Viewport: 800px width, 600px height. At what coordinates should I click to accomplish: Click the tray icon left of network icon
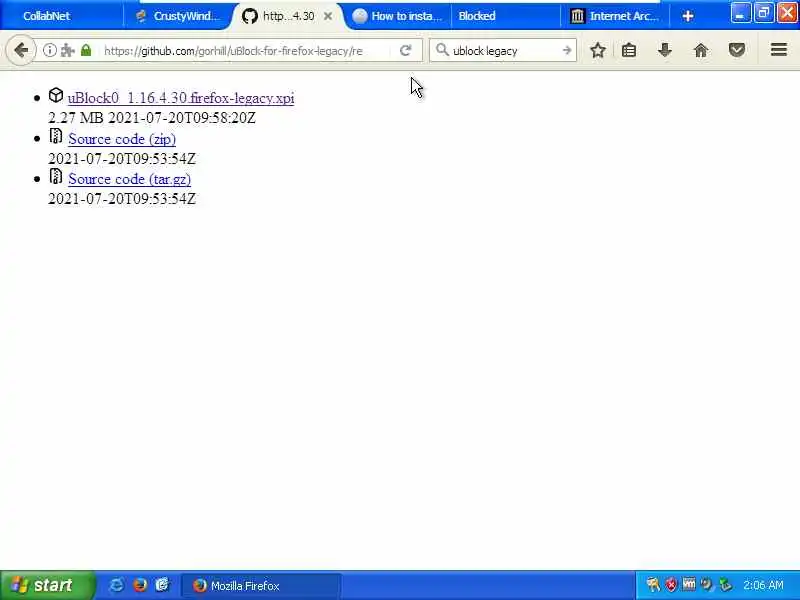[x=707, y=584]
